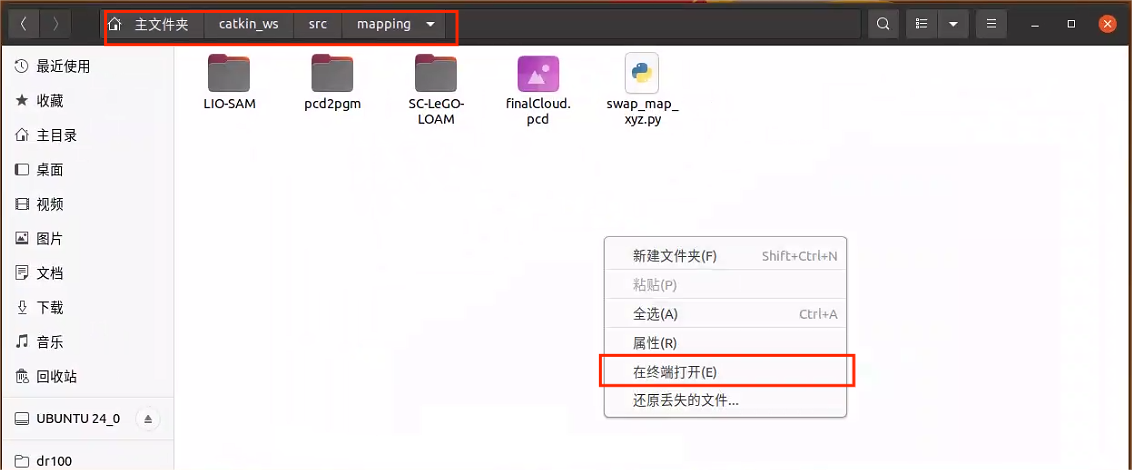Image resolution: width=1132 pixels, height=470 pixels.
Task: Open the view options dropdown arrow
Action: click(953, 24)
